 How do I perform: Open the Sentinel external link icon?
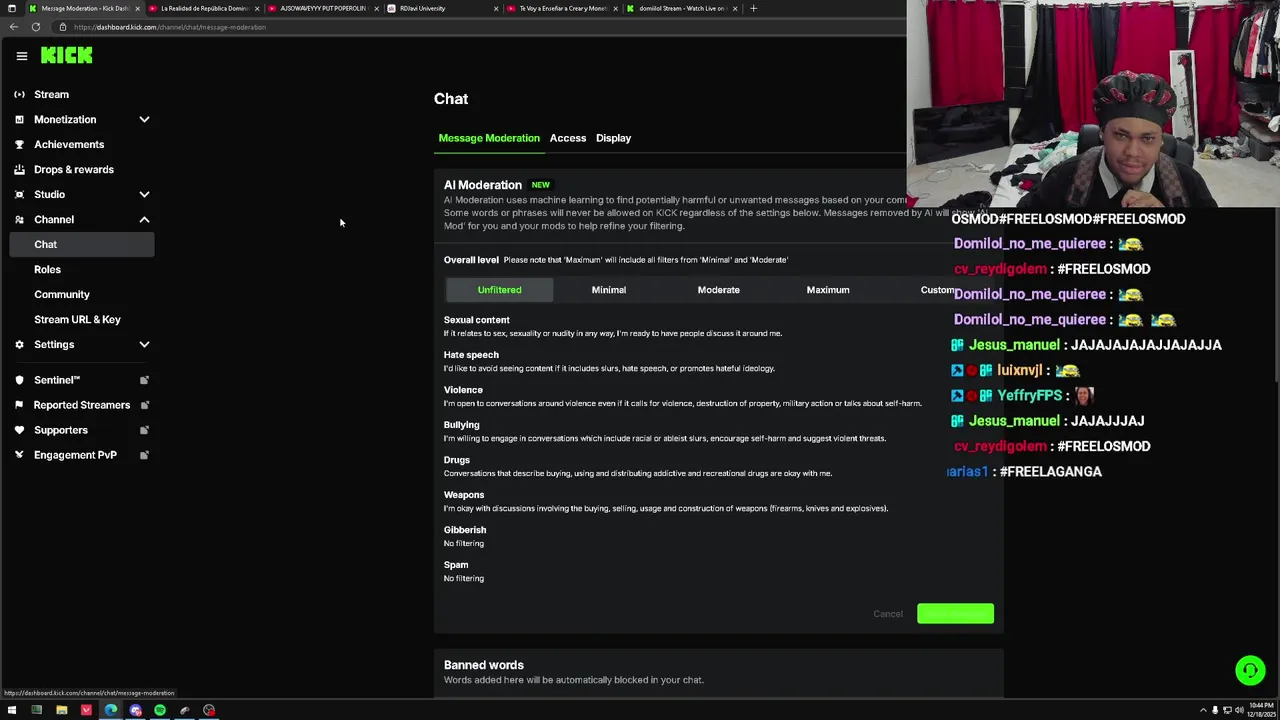click(x=144, y=380)
